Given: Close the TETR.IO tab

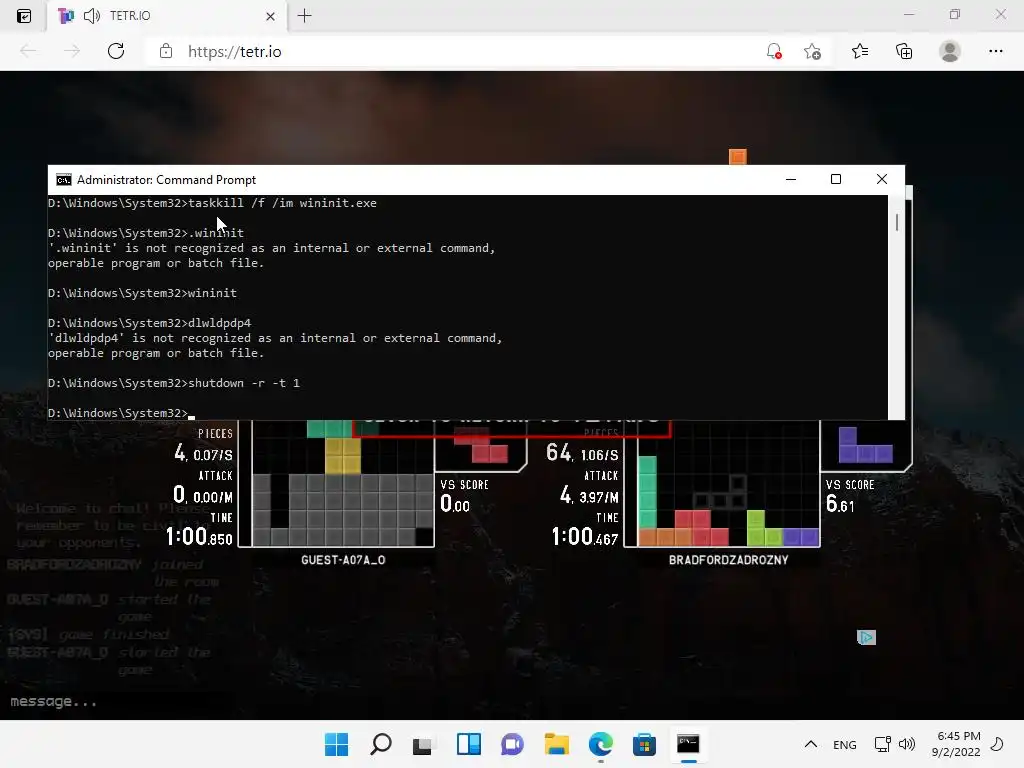Looking at the screenshot, I should pos(270,16).
